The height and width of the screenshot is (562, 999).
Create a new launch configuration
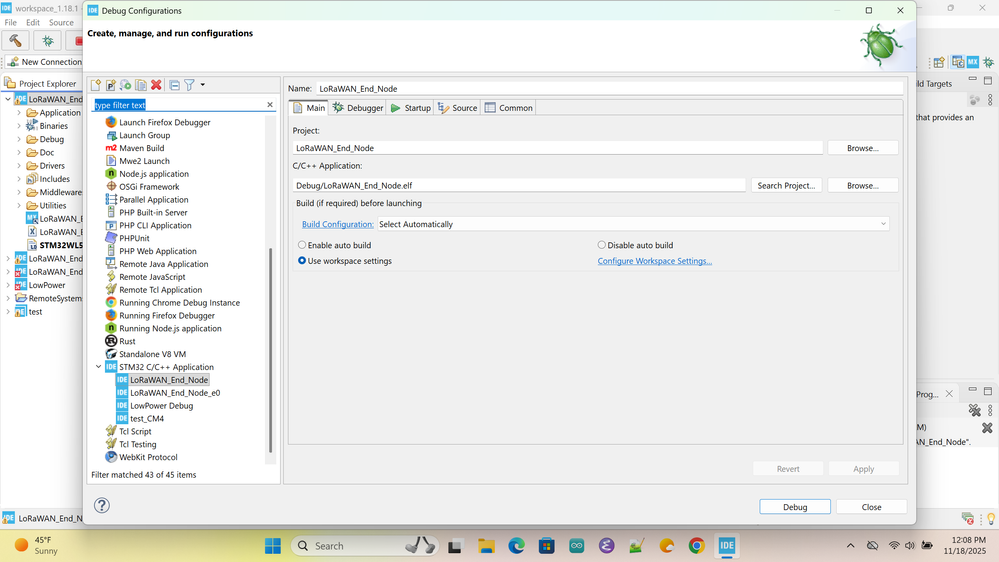point(96,85)
